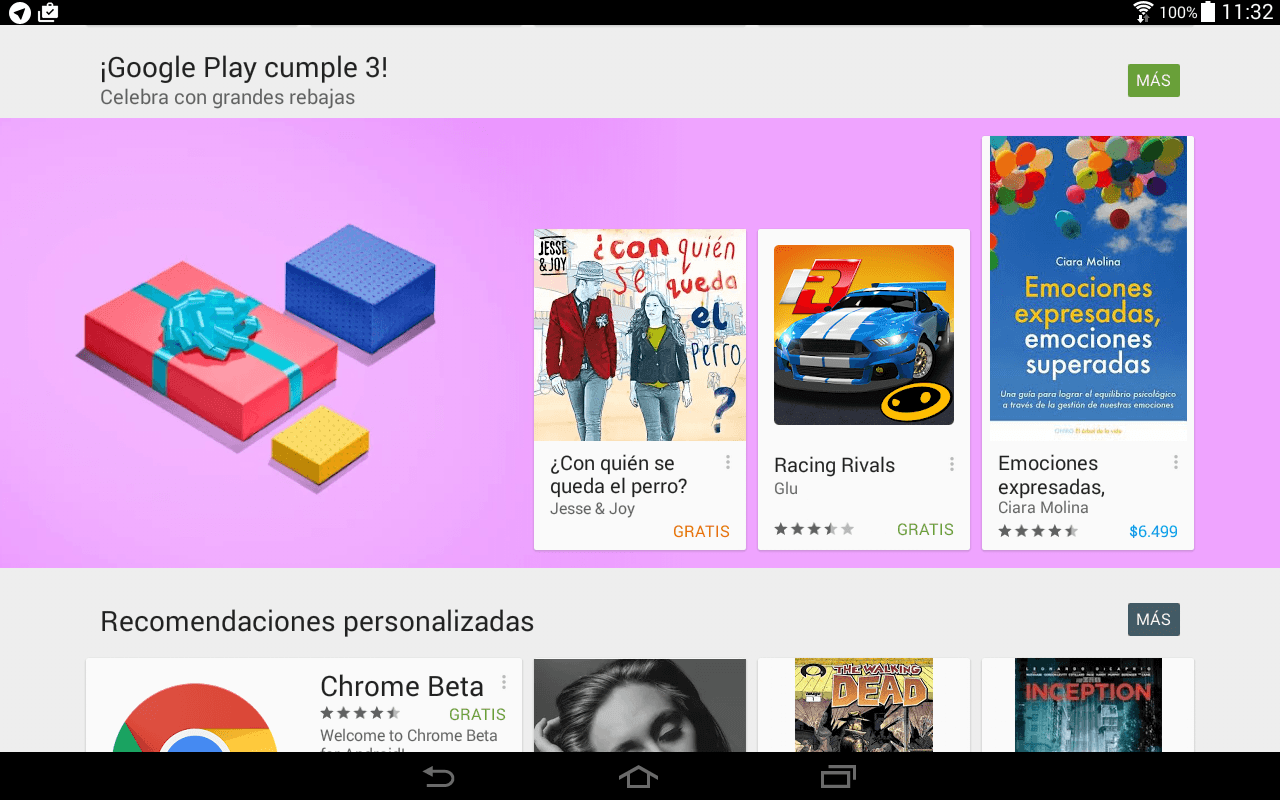
Task: Open overflow menu on ¿Con quién se queda el perro? card
Action: pyautogui.click(x=728, y=462)
